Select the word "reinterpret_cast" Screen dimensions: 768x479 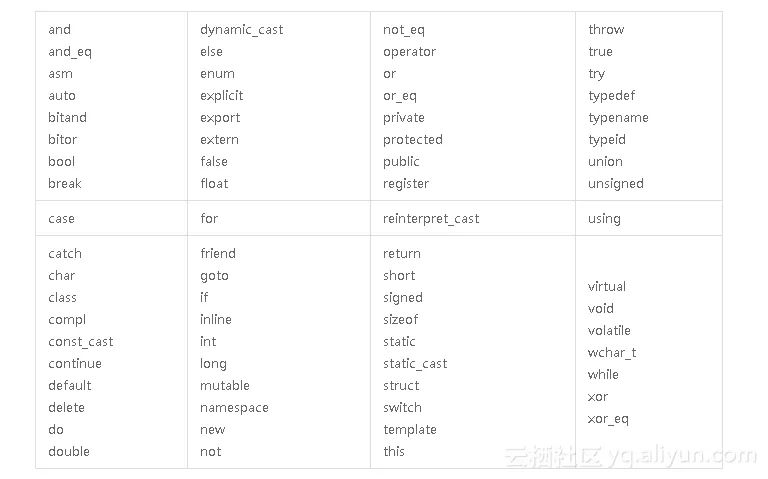point(431,219)
